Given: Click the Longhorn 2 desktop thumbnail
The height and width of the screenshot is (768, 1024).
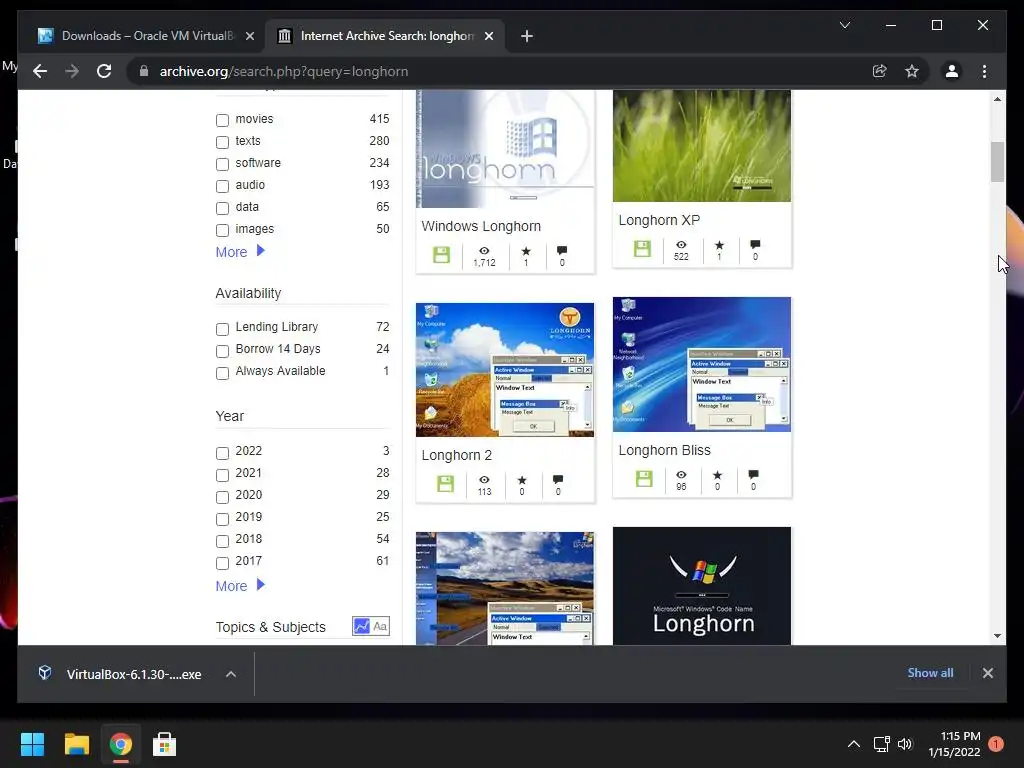Looking at the screenshot, I should click(x=505, y=370).
